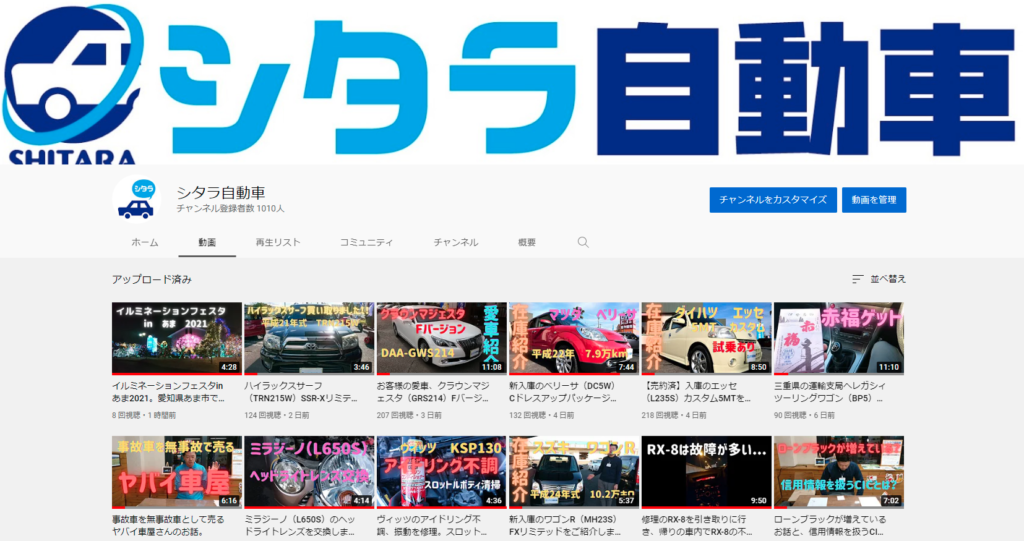Open the 並べ替え sort menu
The width and height of the screenshot is (1024, 541).
pos(879,279)
